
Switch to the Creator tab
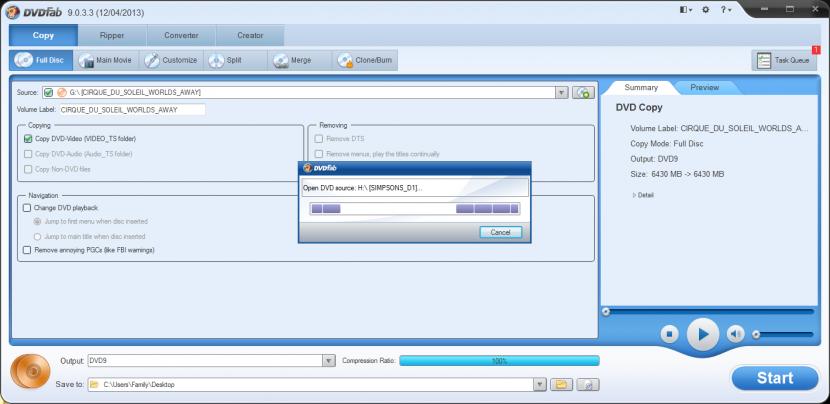250,35
